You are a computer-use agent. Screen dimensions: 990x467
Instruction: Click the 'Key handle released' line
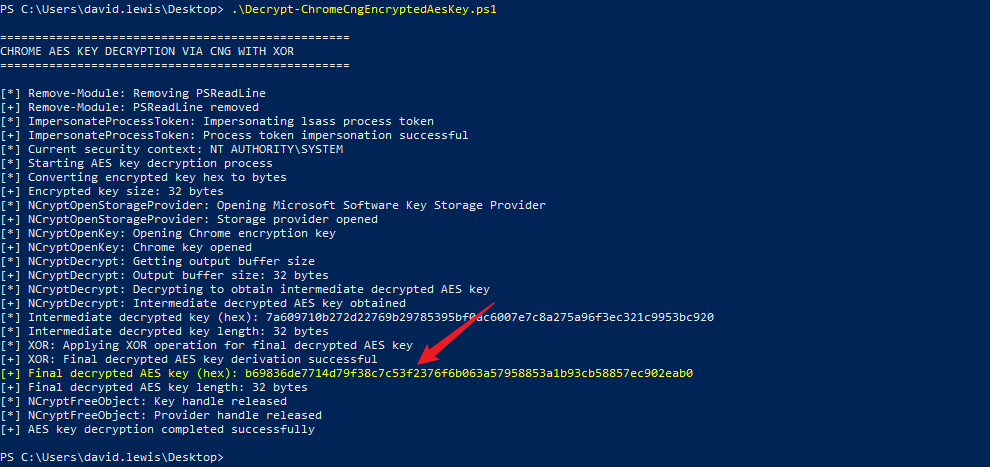[x=143, y=401]
